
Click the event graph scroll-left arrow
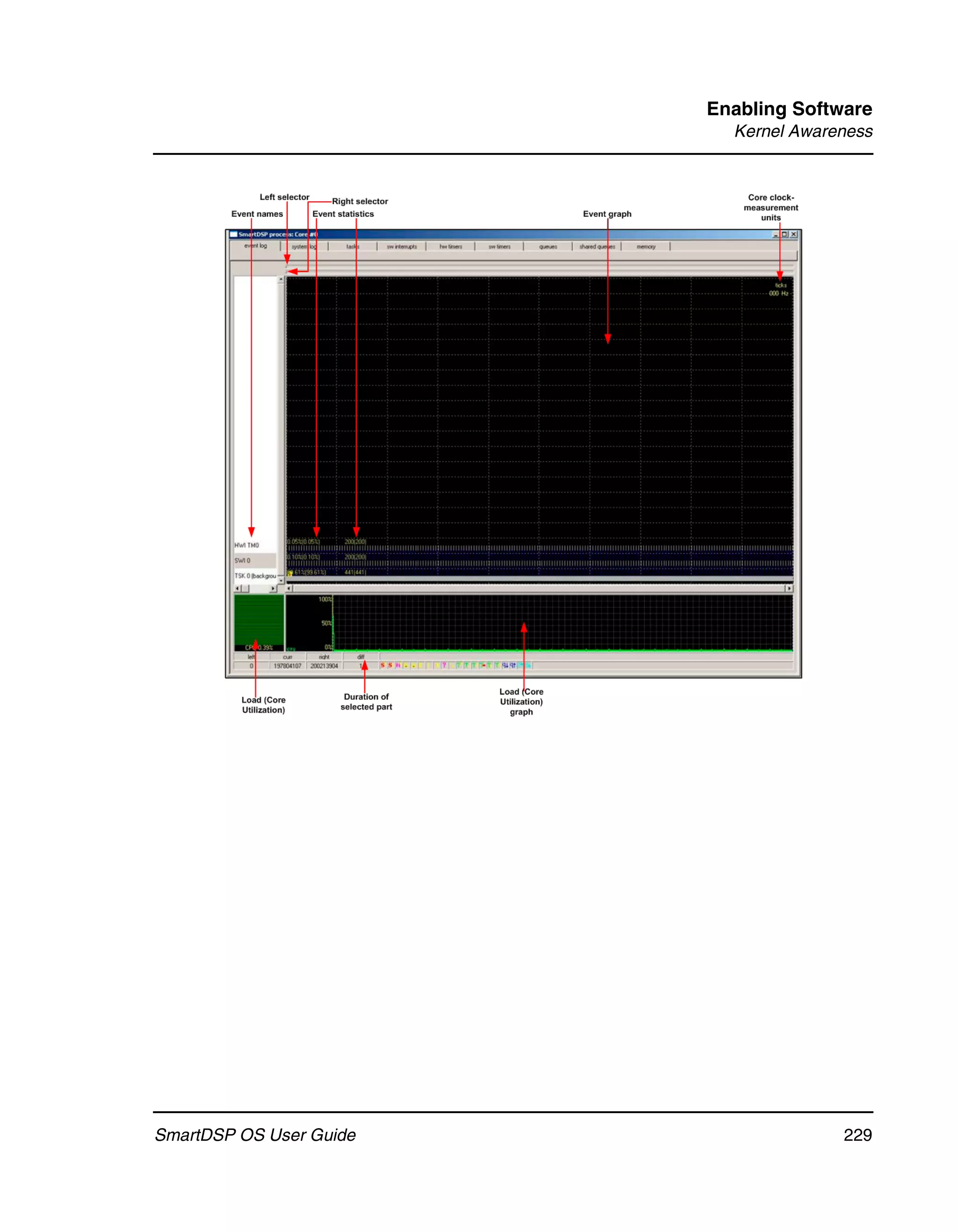pyautogui.click(x=289, y=588)
